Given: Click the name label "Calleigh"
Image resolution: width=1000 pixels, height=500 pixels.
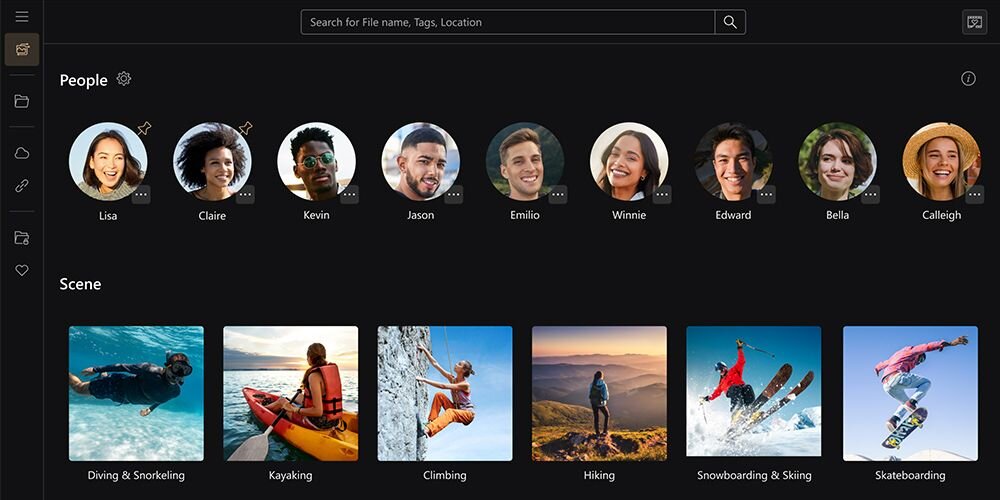Looking at the screenshot, I should pyautogui.click(x=941, y=216).
